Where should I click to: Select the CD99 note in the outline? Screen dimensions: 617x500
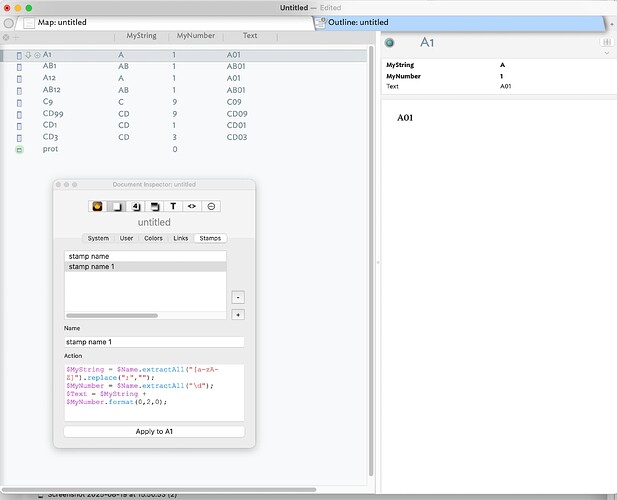53,113
